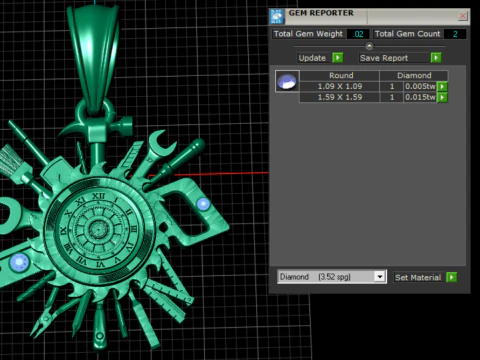Click the Update button label
Screen dimensions: 480x360
coord(312,58)
